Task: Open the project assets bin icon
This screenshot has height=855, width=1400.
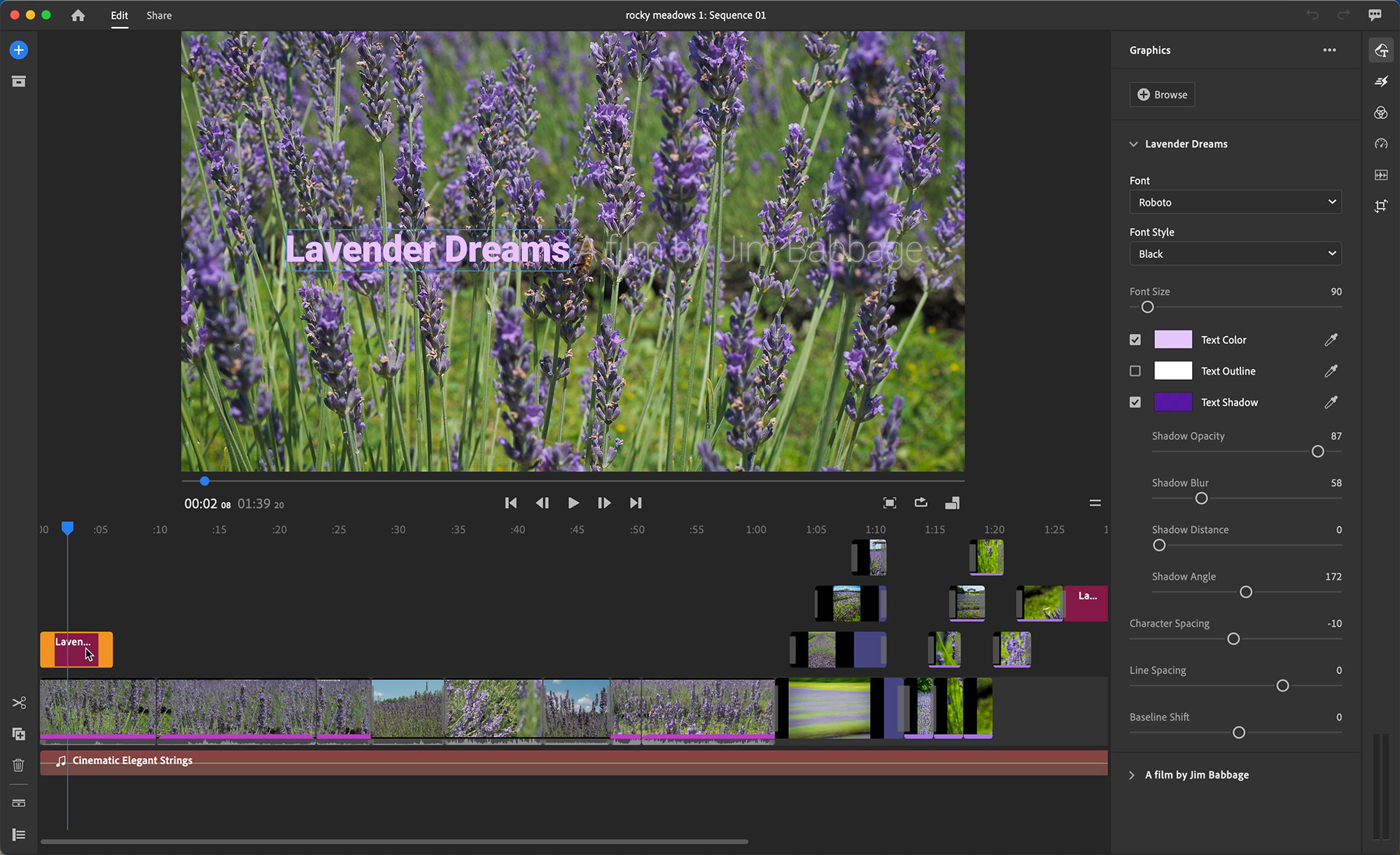Action: pyautogui.click(x=19, y=82)
